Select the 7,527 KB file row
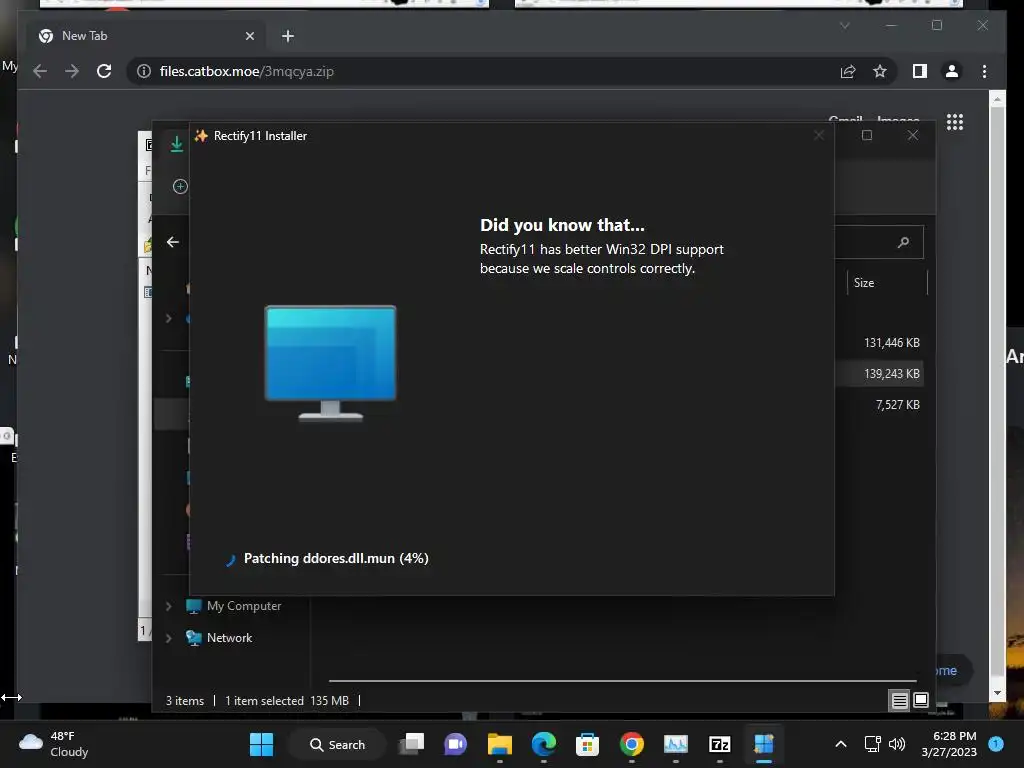 coord(897,405)
